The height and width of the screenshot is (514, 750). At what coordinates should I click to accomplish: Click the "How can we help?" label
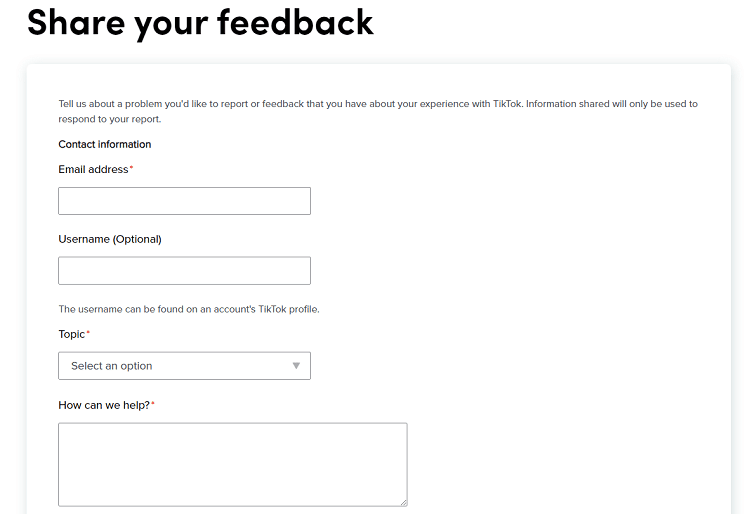pos(103,404)
